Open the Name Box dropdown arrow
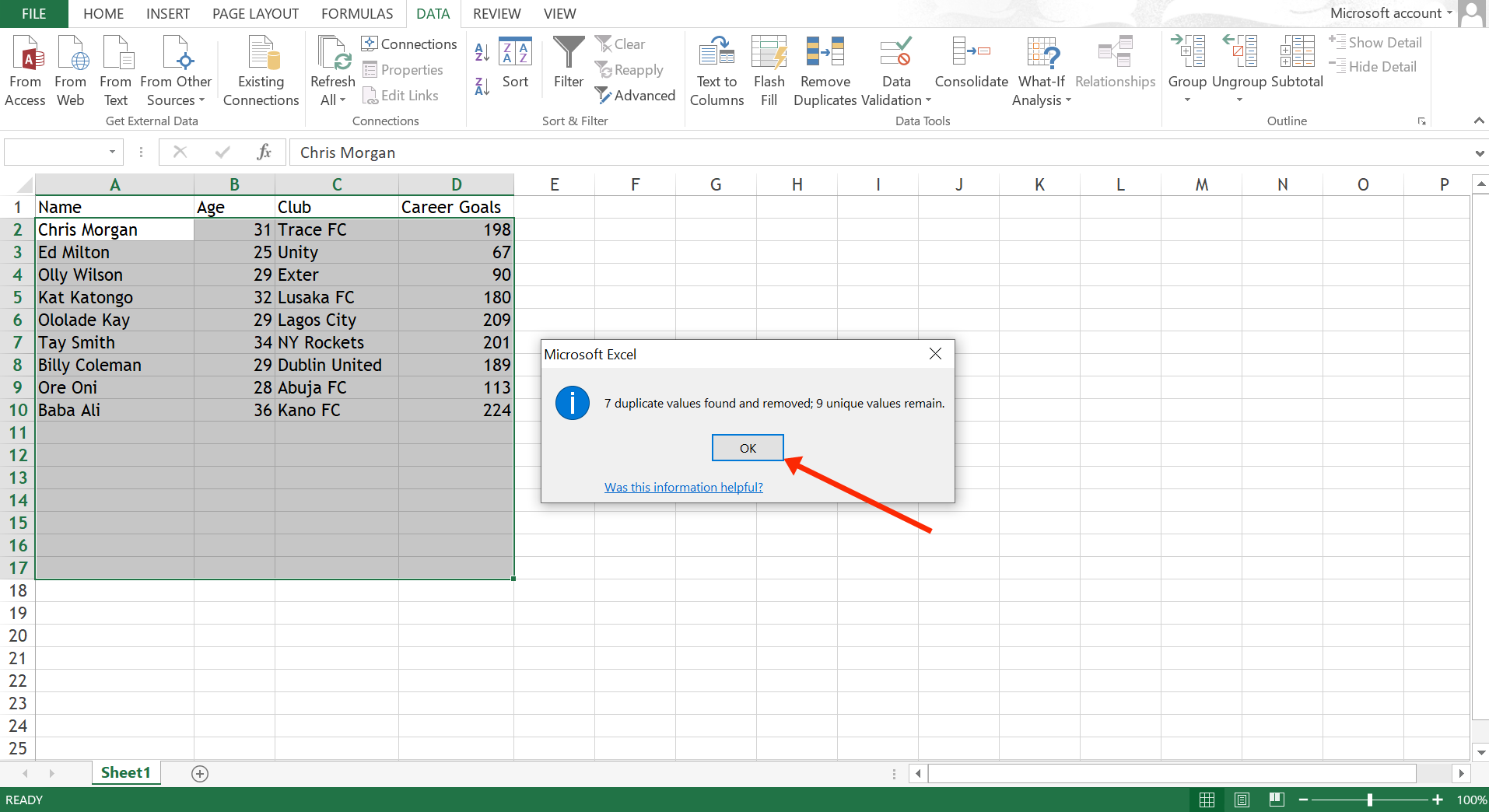1489x812 pixels. [112, 152]
